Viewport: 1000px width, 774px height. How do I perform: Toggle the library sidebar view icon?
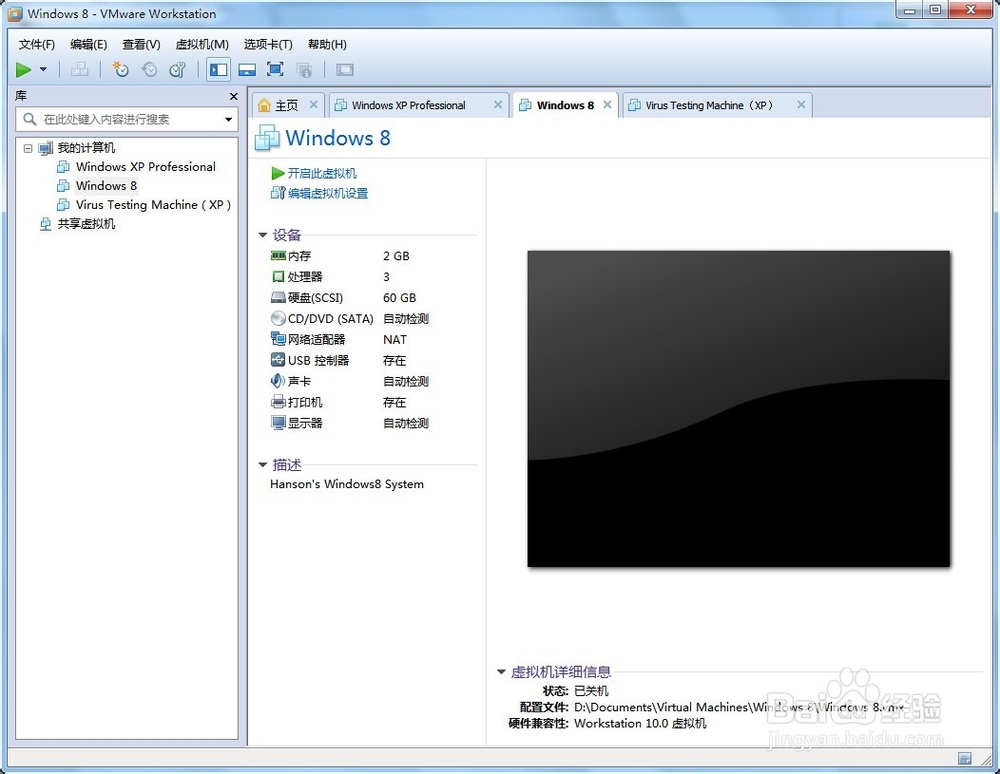pos(219,69)
